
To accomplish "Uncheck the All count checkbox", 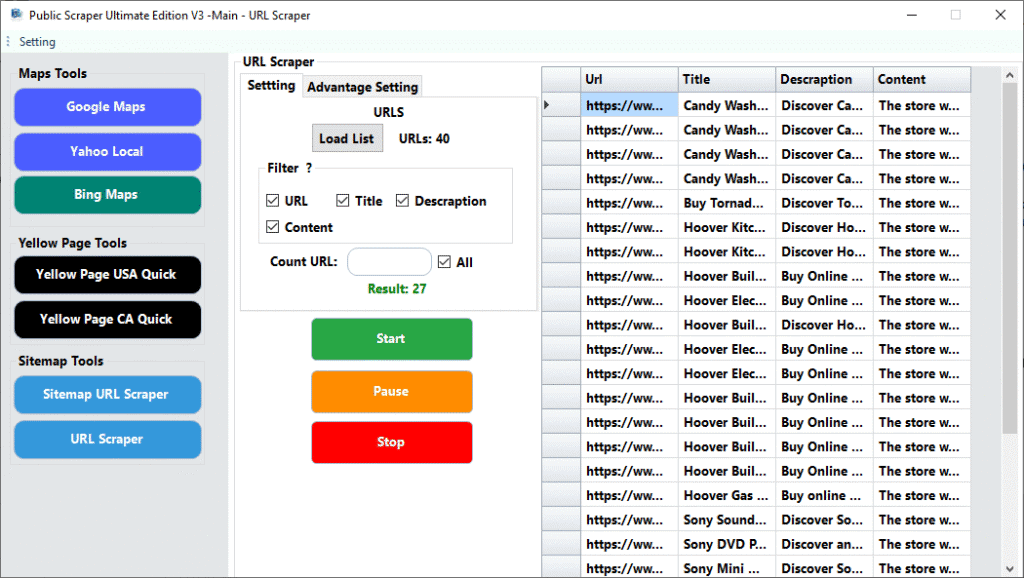I will (x=445, y=262).
